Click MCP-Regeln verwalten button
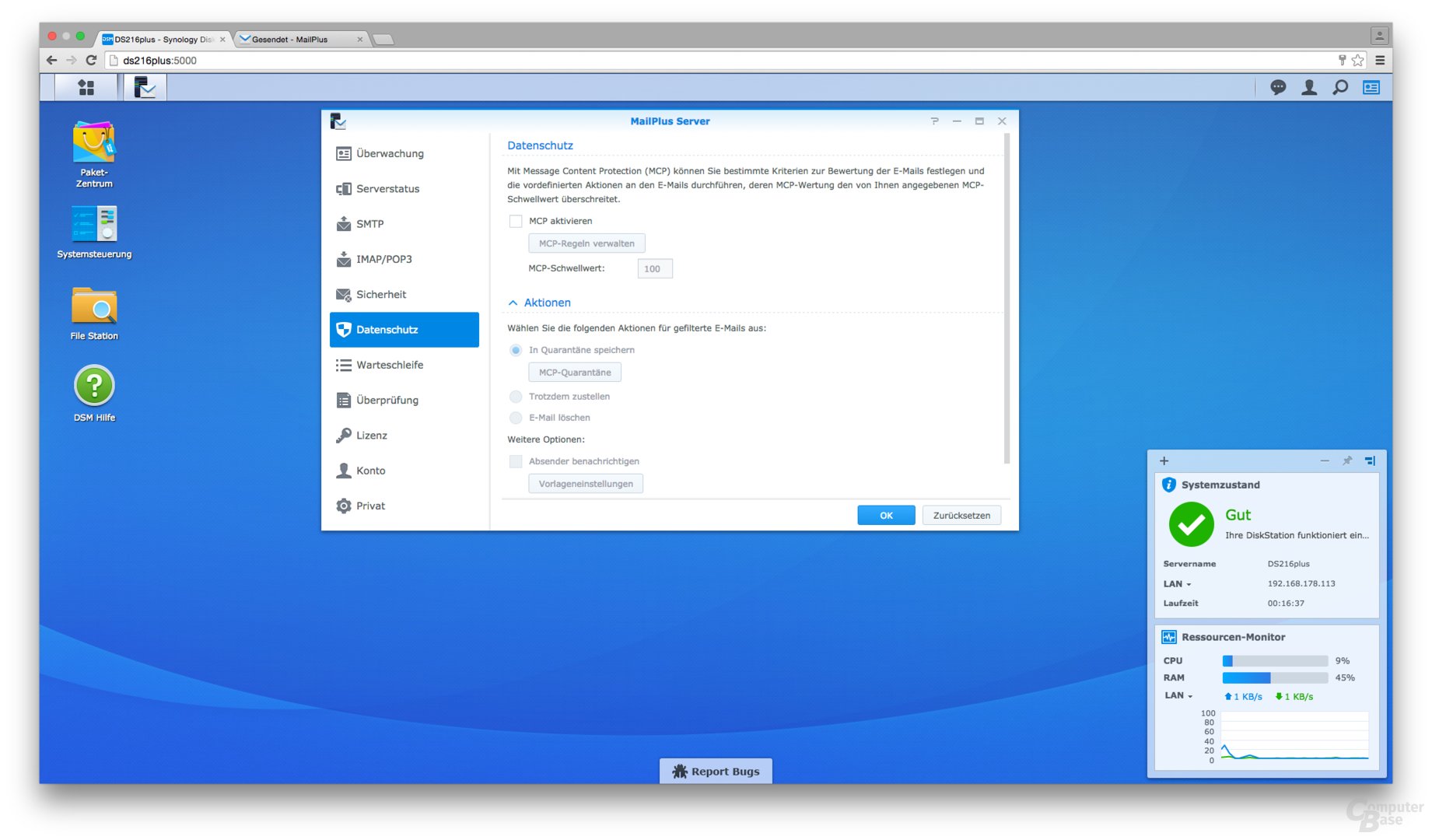This screenshot has width=1432, height=840. point(586,243)
